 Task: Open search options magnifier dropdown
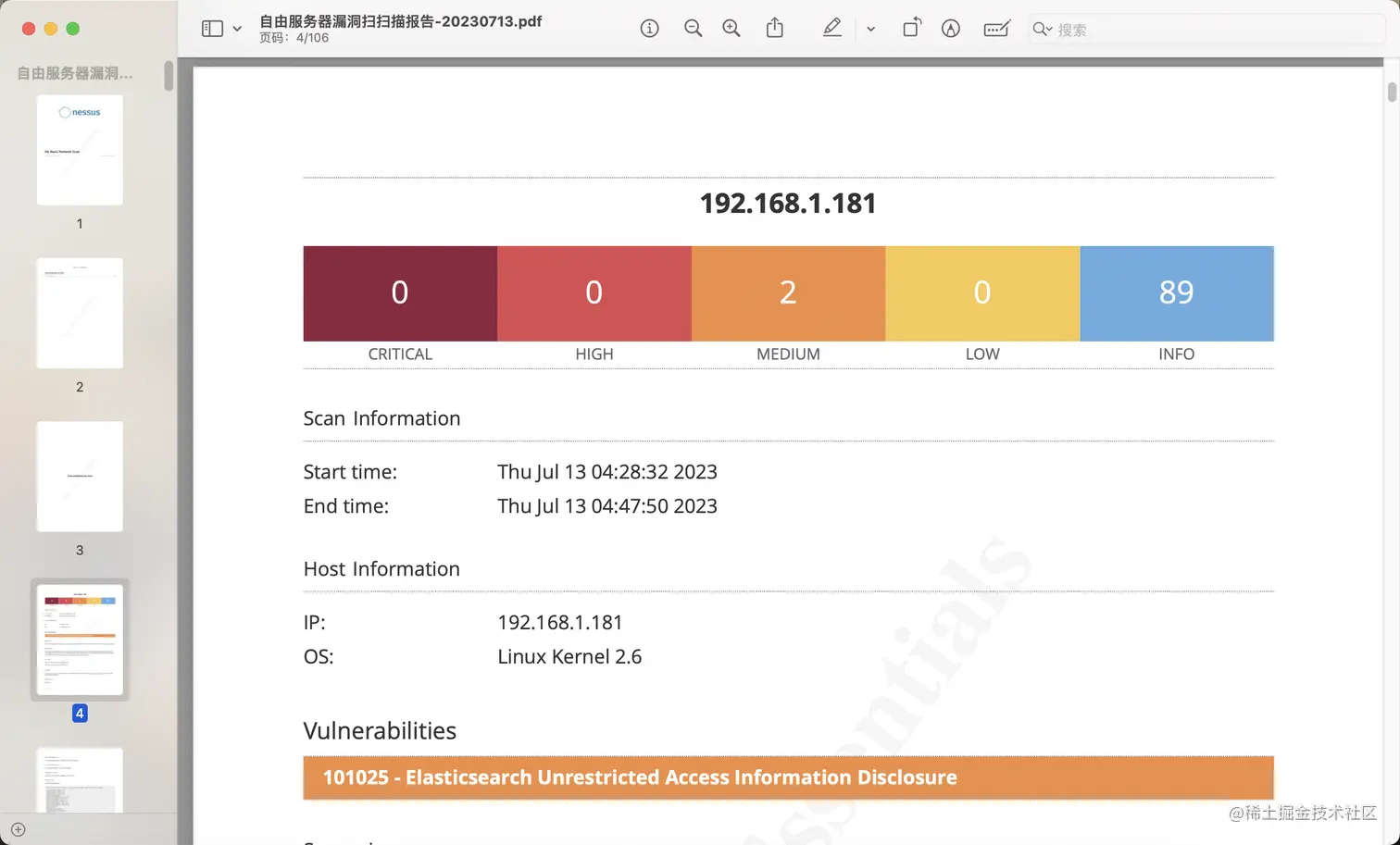[x=1043, y=30]
